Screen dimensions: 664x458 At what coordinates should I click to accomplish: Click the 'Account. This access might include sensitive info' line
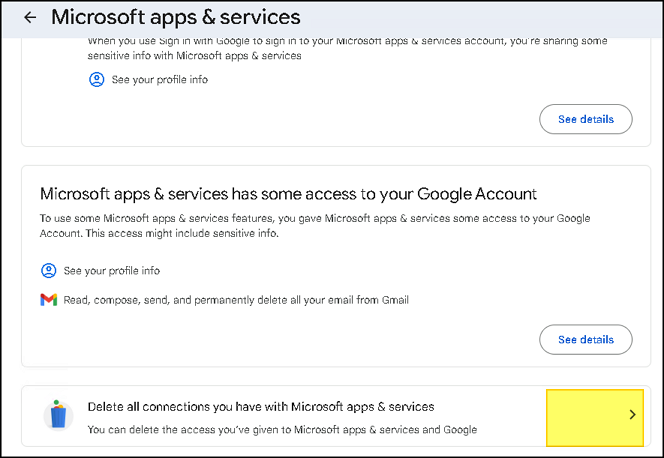click(159, 233)
